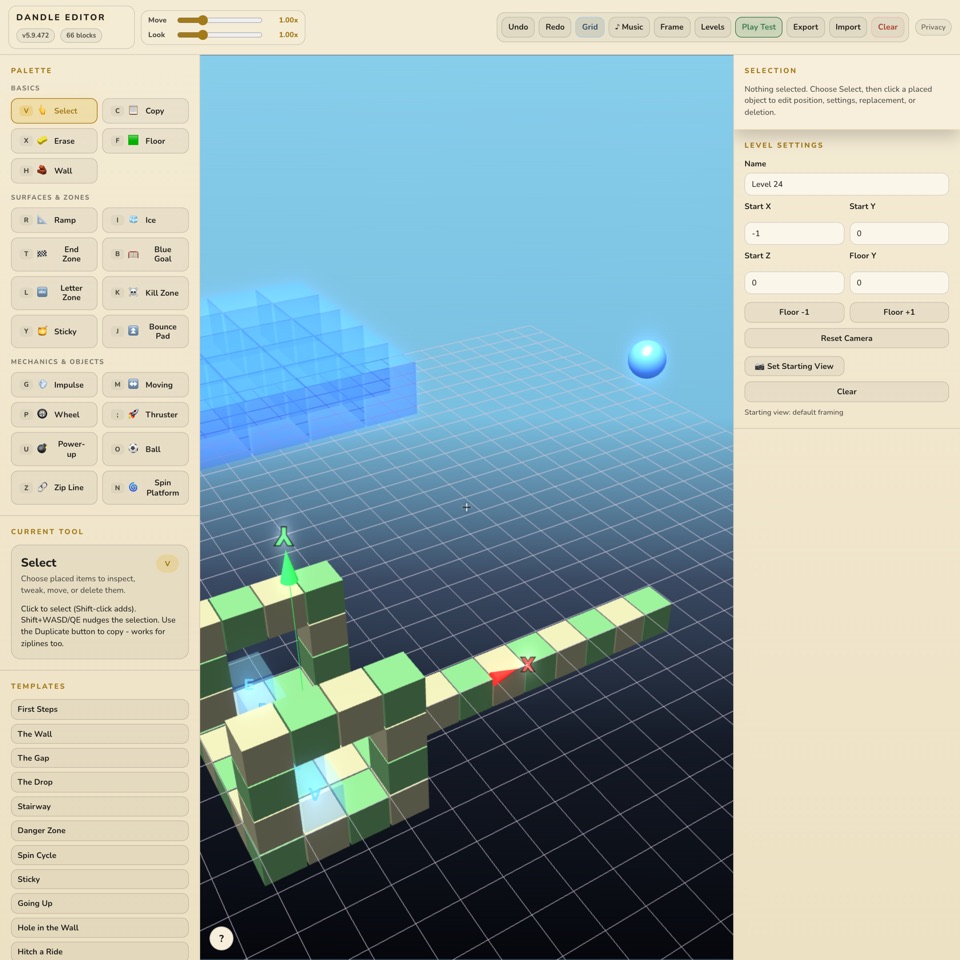This screenshot has width=960, height=960.
Task: Select the green Floor block tool
Action: pyautogui.click(x=145, y=141)
